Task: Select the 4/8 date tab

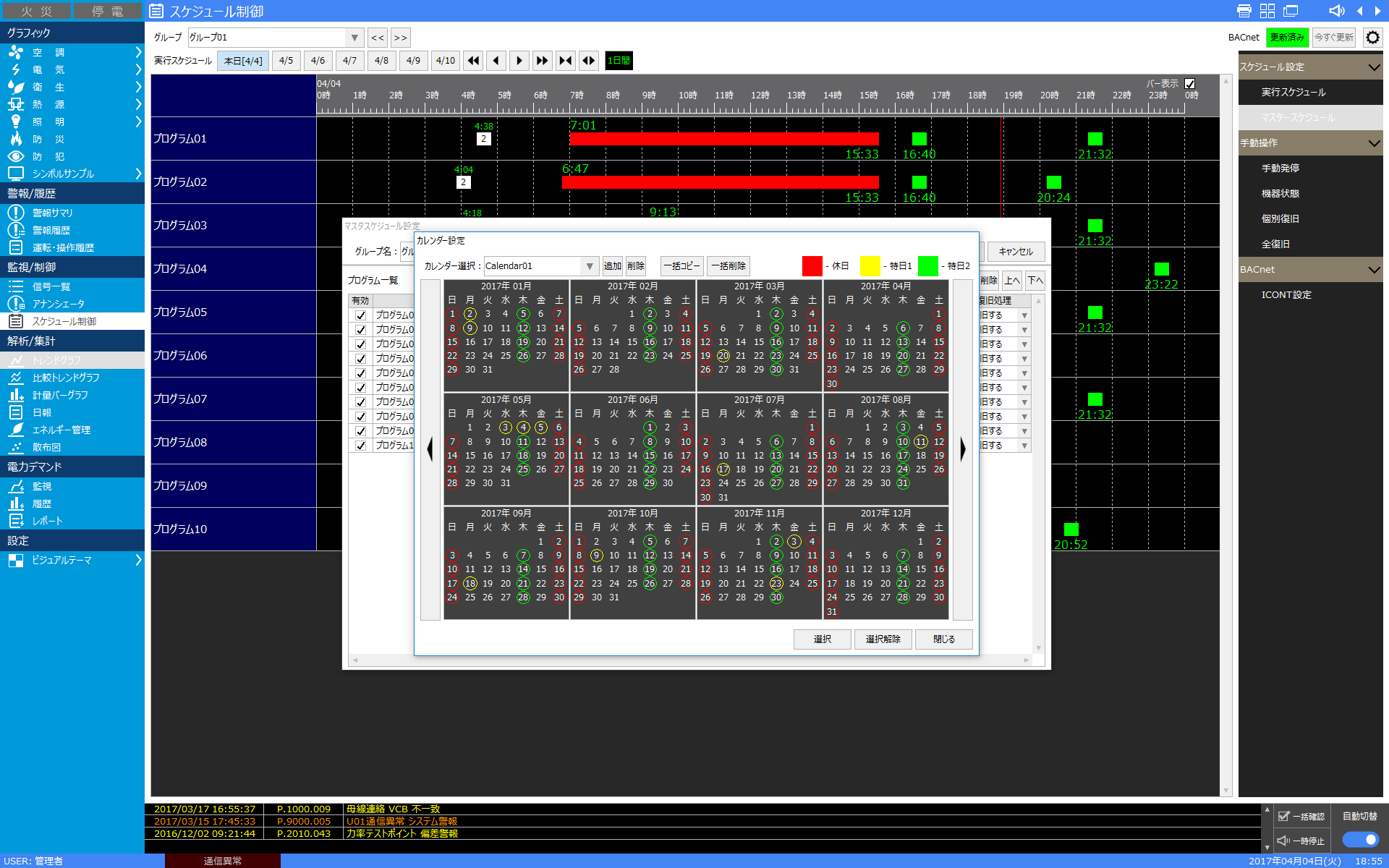Action: coord(382,61)
